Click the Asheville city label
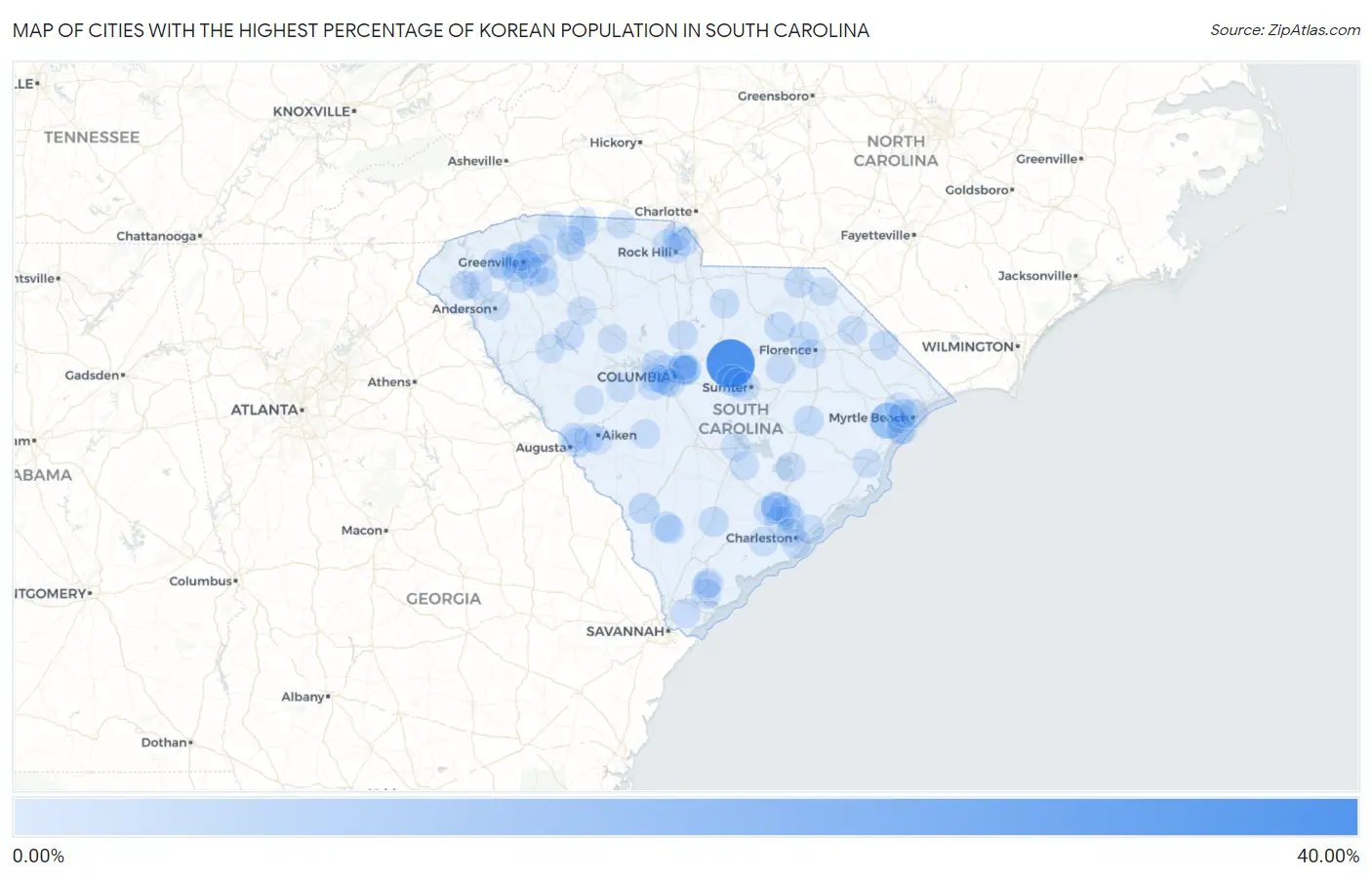Viewport: 1372px width, 877px height. 475,161
